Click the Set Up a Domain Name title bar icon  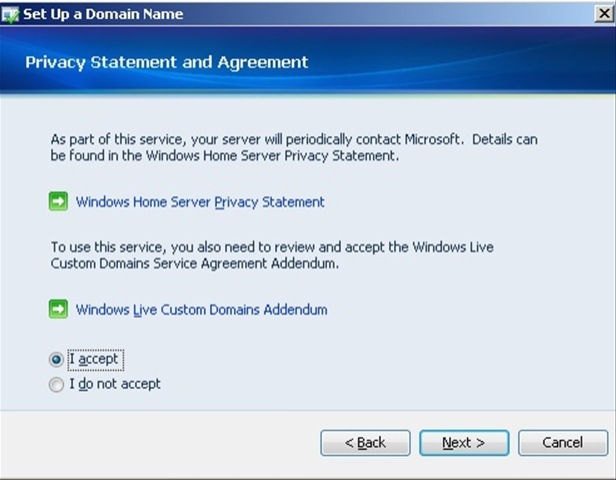point(10,14)
